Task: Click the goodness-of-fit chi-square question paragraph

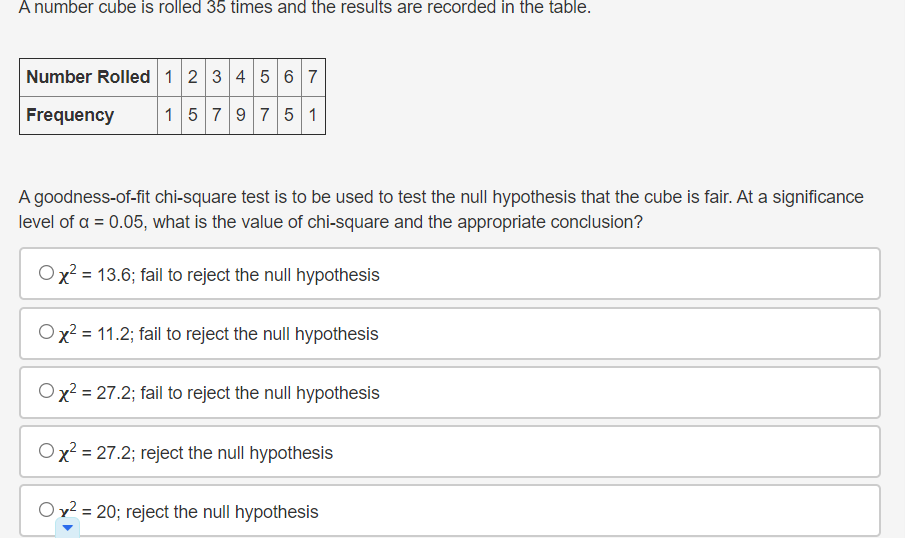Action: pyautogui.click(x=441, y=209)
